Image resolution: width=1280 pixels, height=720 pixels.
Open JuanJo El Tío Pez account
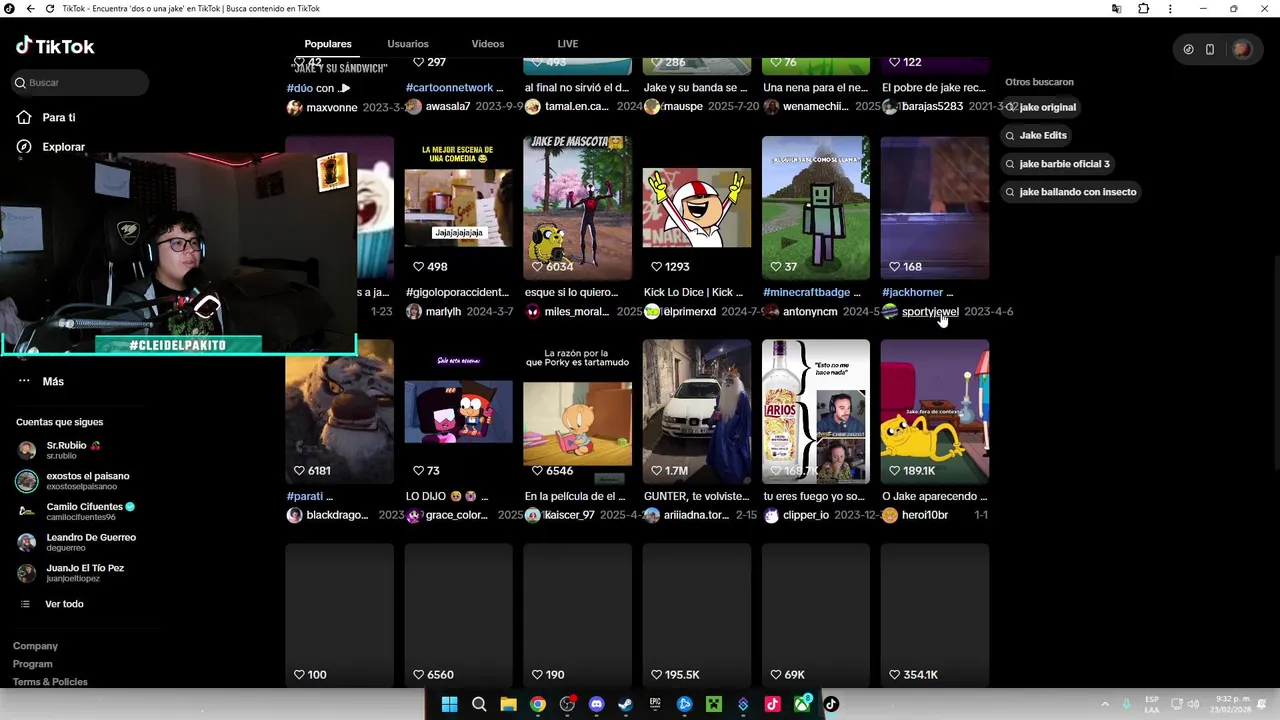(x=71, y=573)
